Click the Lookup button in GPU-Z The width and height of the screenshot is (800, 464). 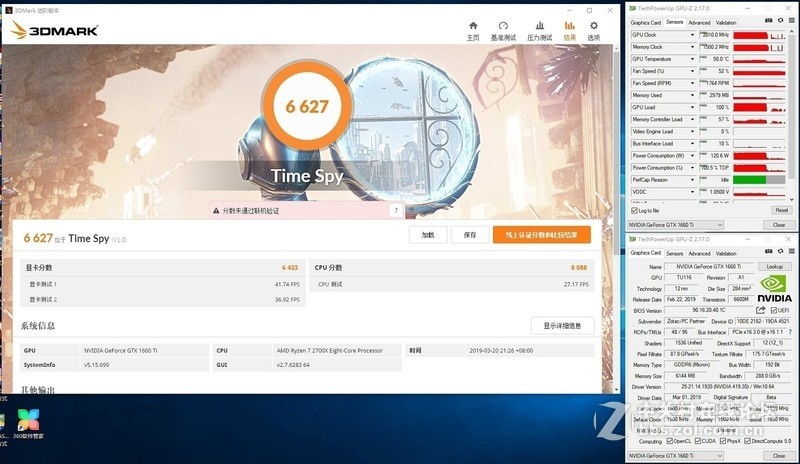click(774, 267)
